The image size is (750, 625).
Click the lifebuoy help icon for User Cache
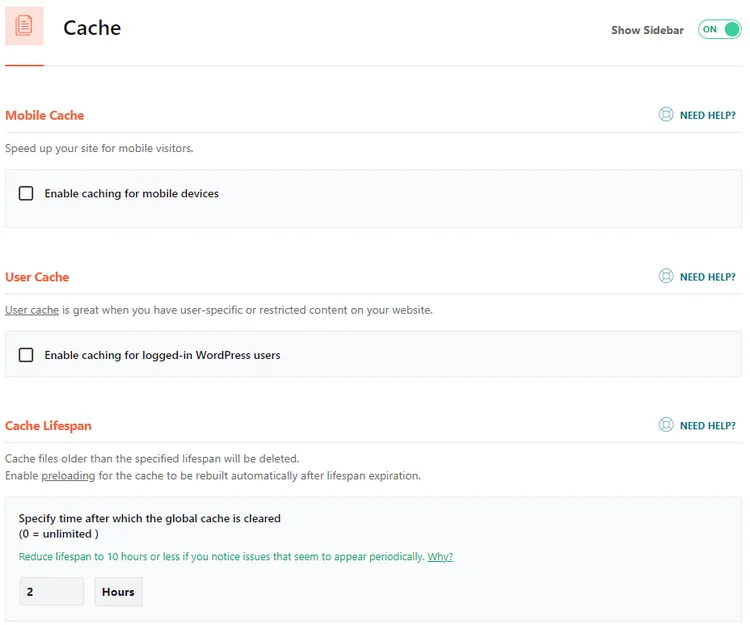666,276
